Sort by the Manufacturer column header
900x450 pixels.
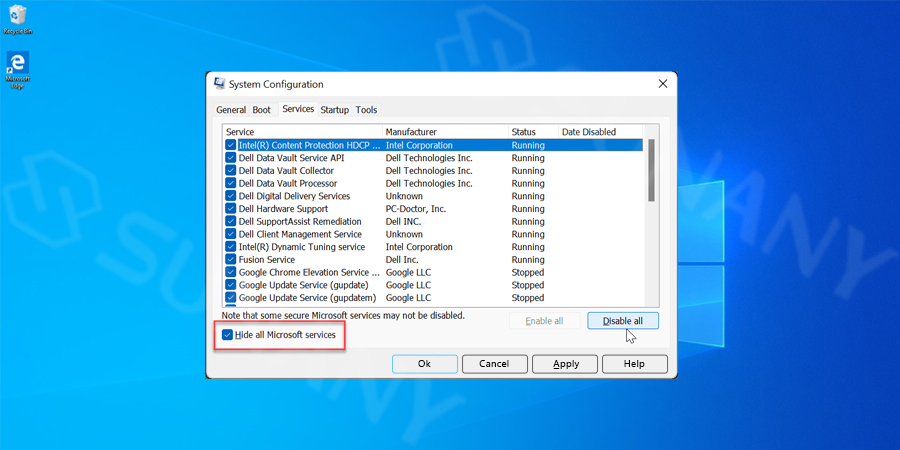point(445,132)
